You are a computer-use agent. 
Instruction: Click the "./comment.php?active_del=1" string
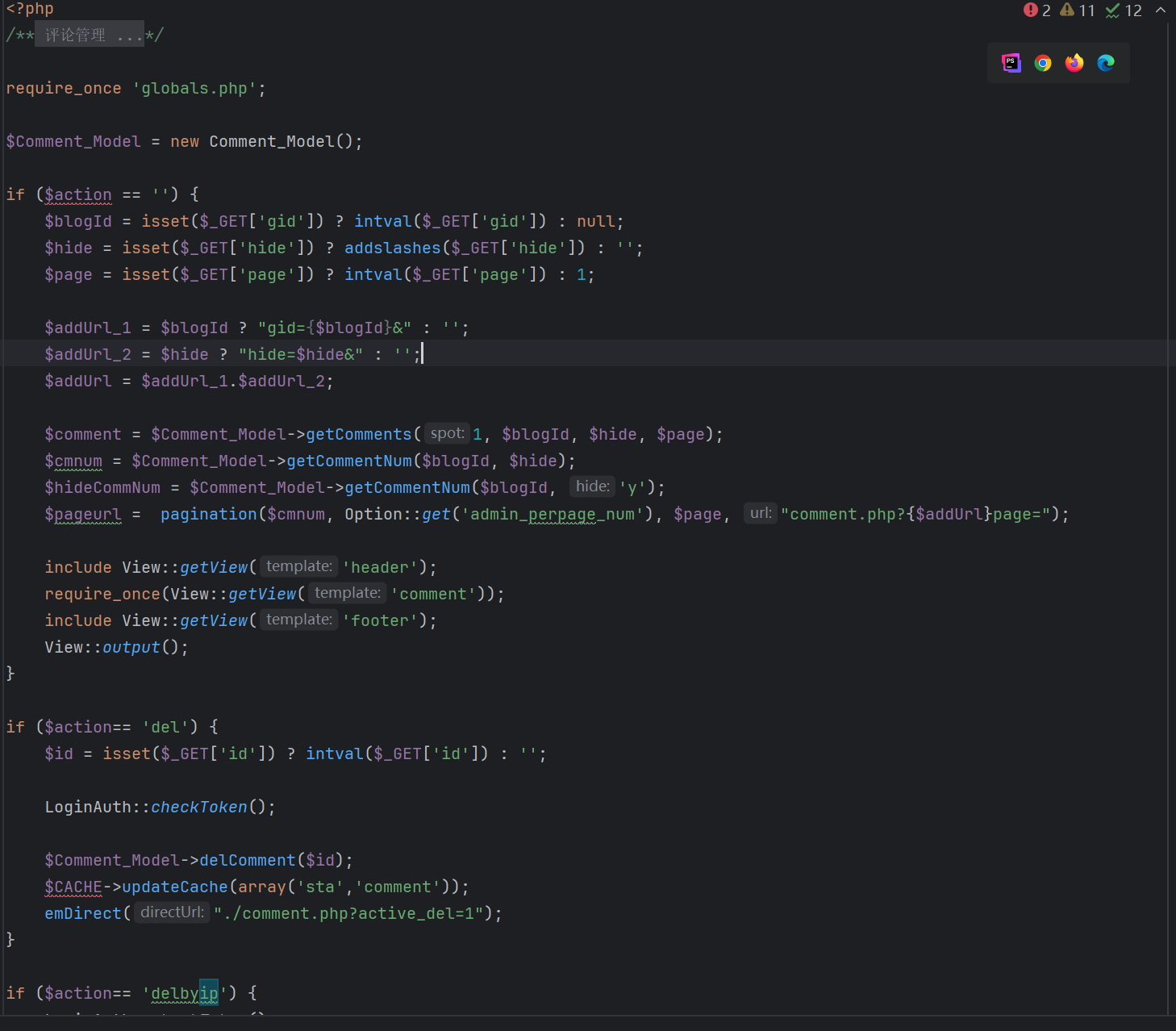coord(349,913)
